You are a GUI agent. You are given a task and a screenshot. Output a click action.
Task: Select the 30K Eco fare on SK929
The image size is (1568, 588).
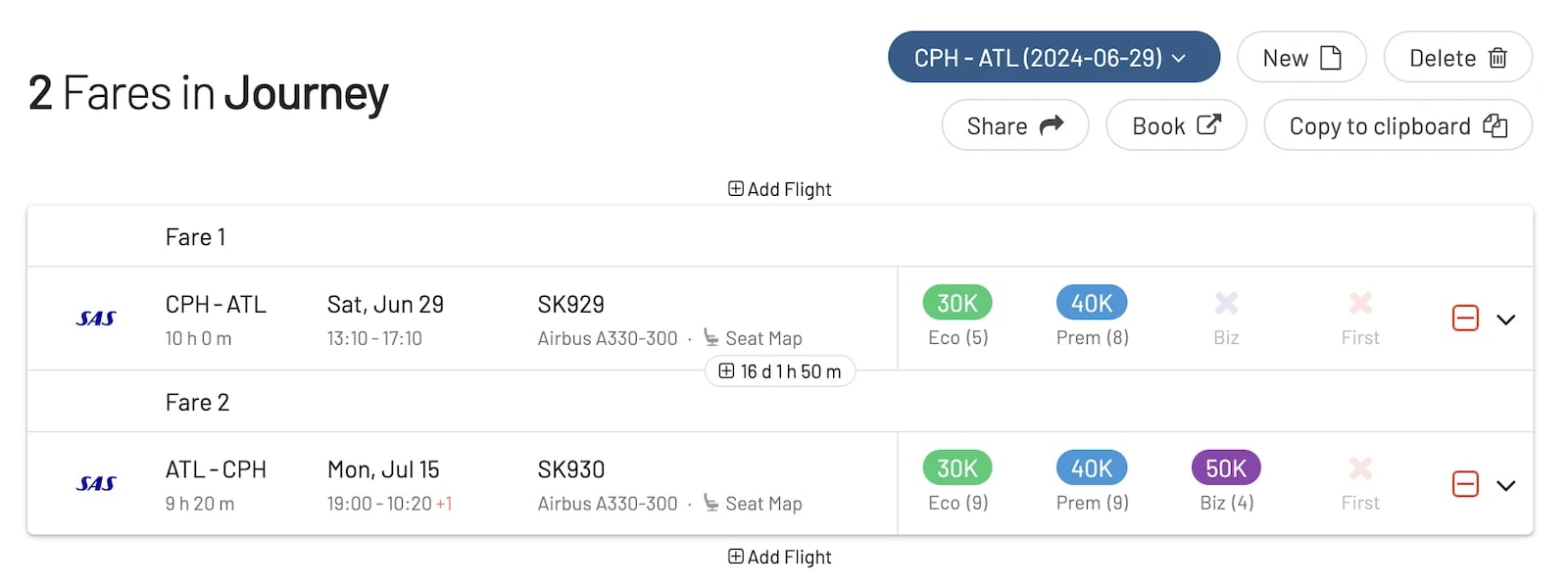957,303
